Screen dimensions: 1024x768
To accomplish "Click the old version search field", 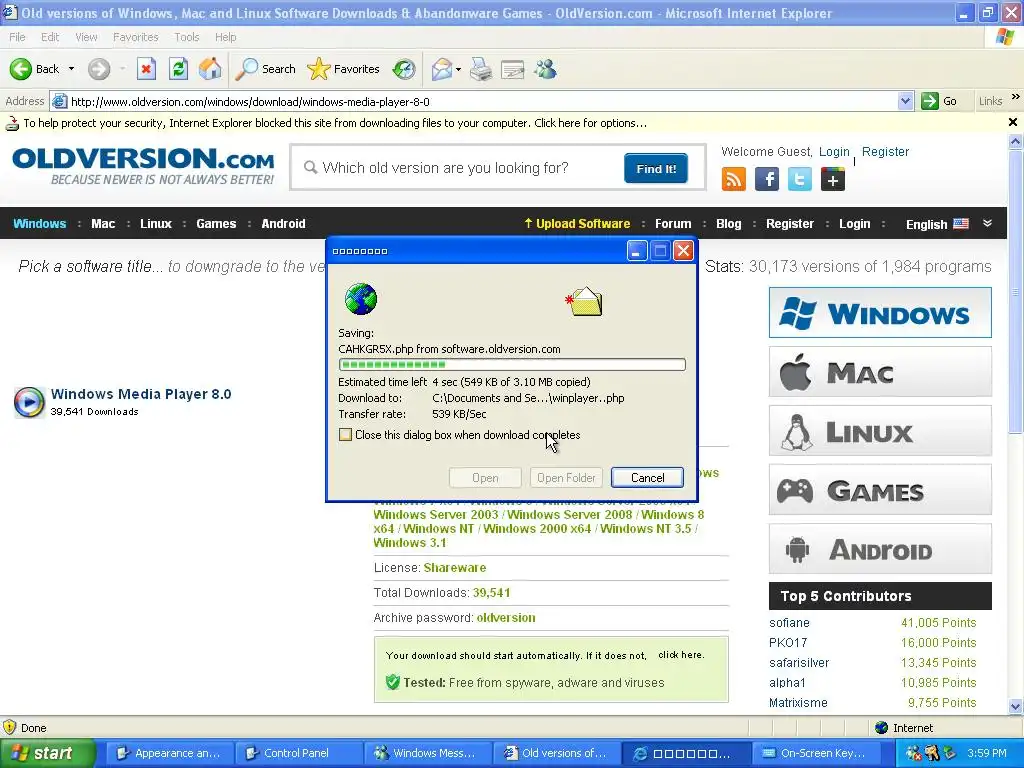I will tap(457, 168).
